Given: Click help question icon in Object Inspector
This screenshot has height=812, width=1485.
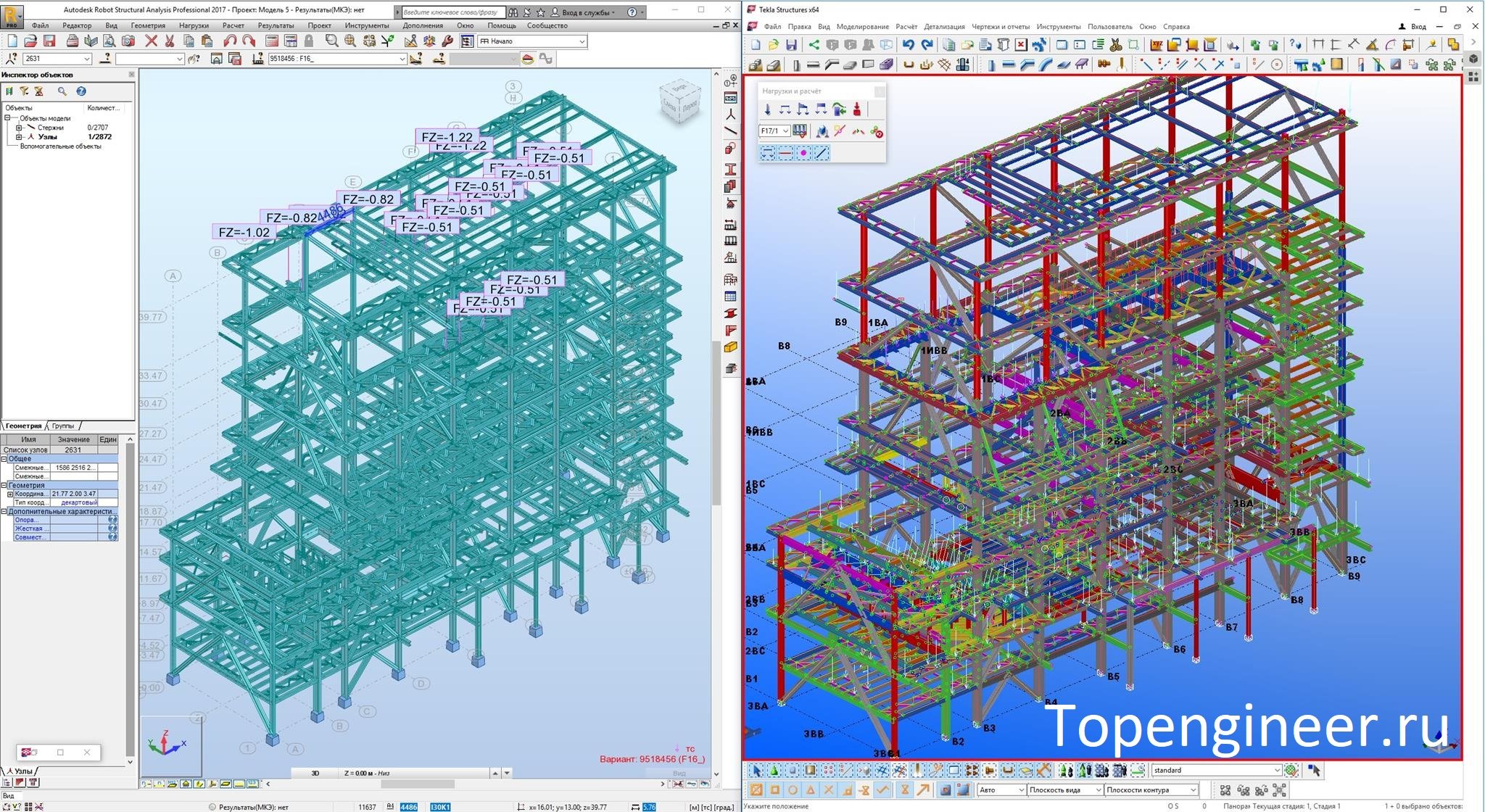Looking at the screenshot, I should [81, 91].
